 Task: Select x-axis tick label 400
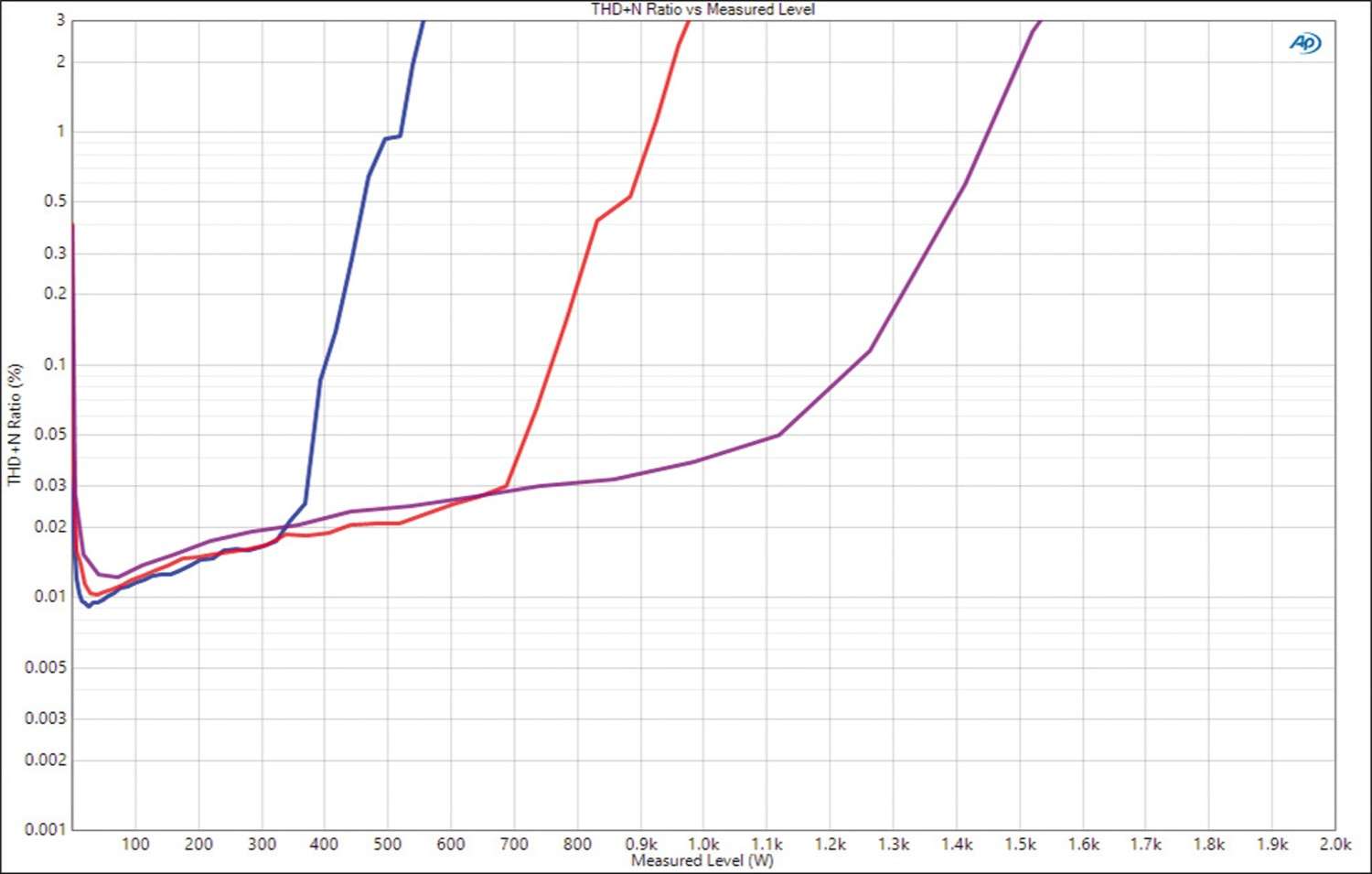tap(324, 844)
